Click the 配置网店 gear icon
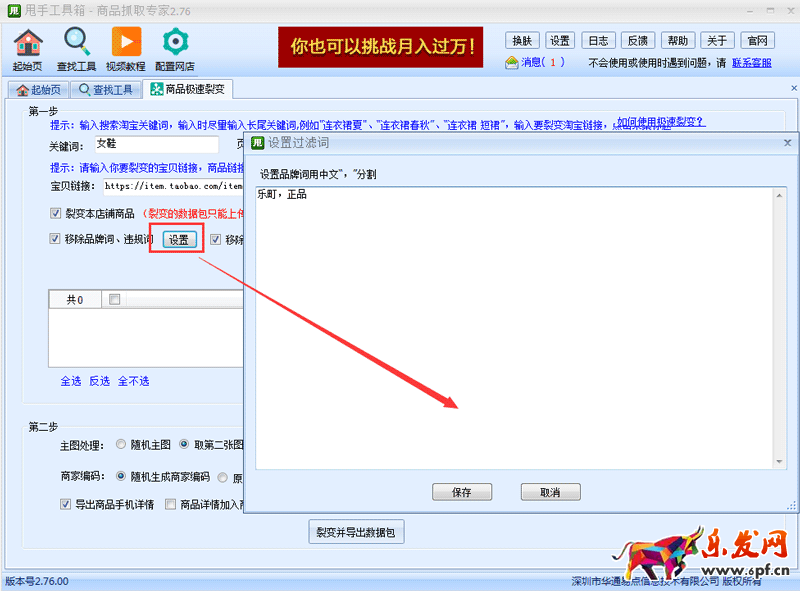The image size is (800, 591). pyautogui.click(x=175, y=43)
